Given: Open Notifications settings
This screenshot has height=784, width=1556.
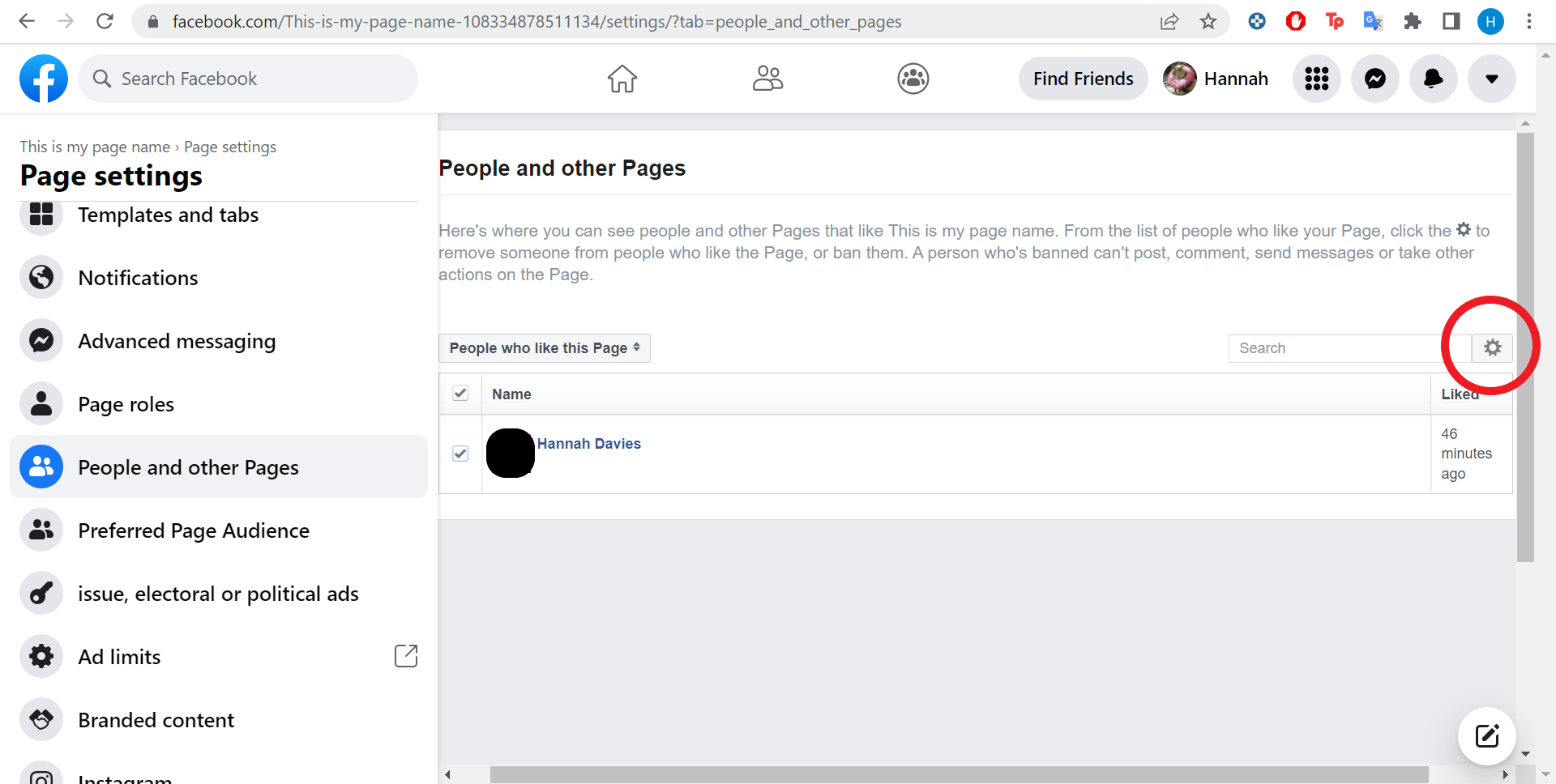Looking at the screenshot, I should (x=218, y=278).
